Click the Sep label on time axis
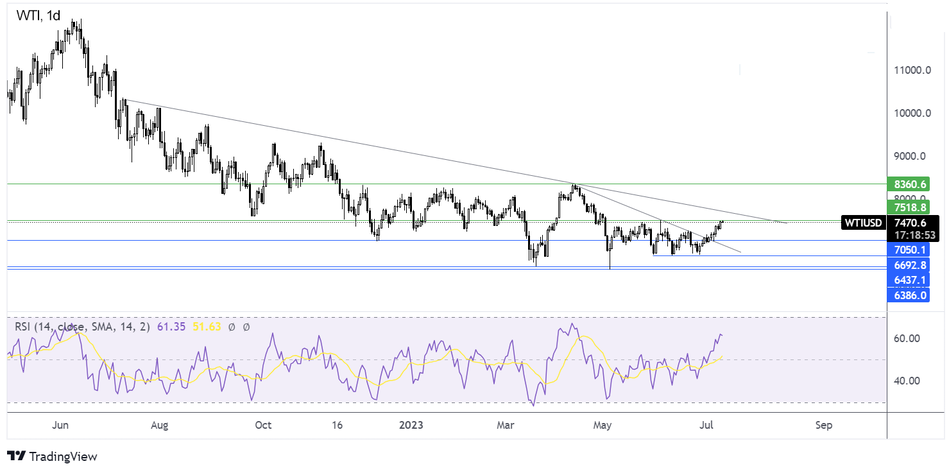 coord(823,424)
